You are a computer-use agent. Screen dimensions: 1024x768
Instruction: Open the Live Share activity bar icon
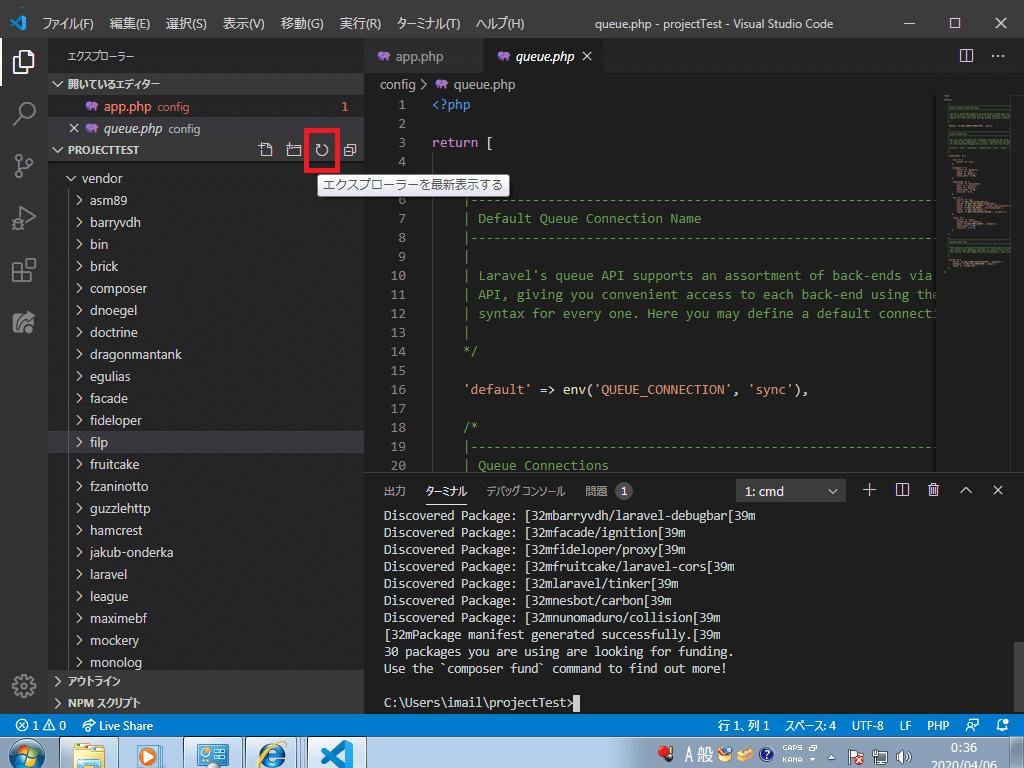(x=24, y=322)
